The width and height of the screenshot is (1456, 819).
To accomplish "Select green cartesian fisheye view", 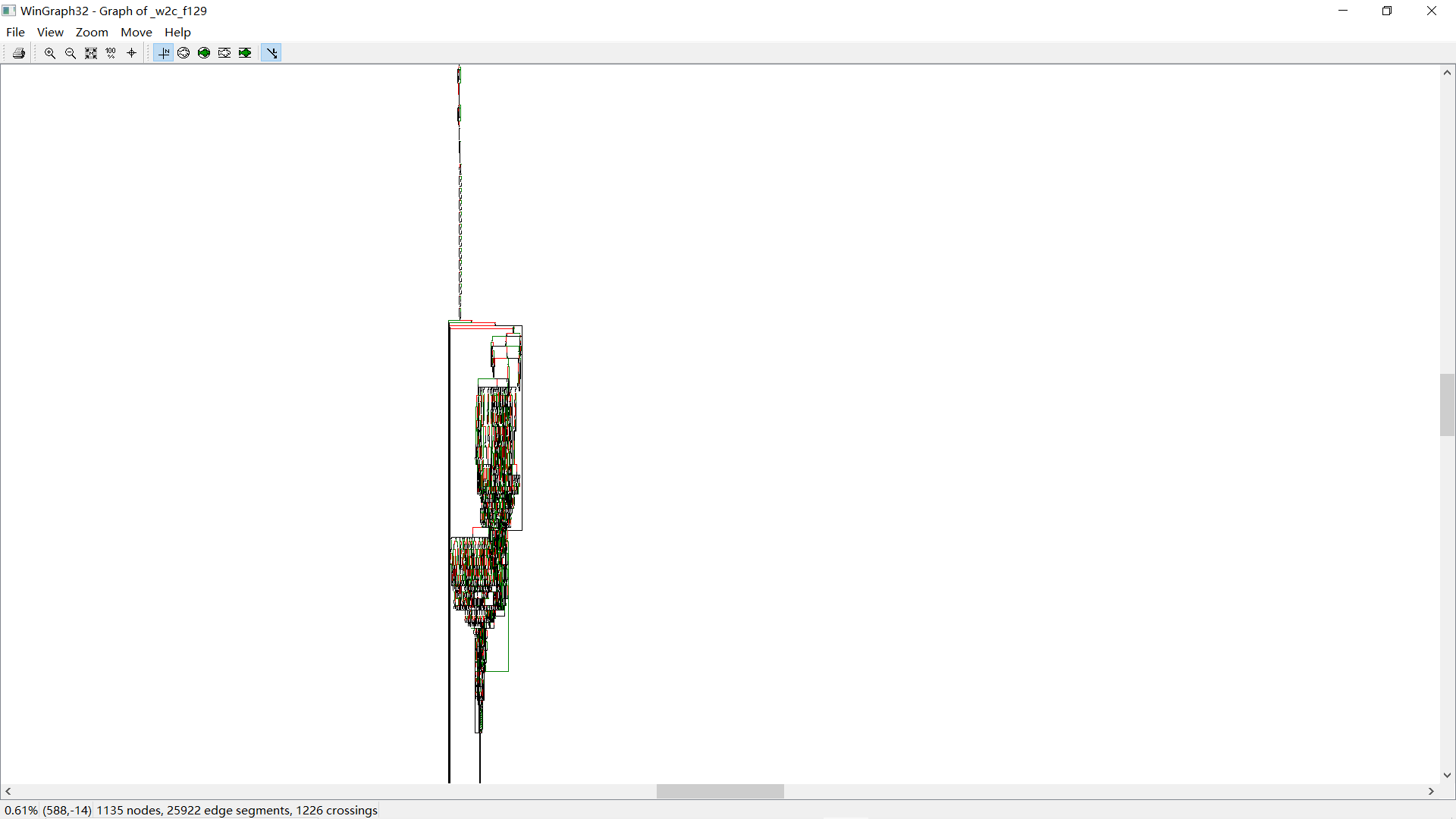I will click(x=245, y=53).
